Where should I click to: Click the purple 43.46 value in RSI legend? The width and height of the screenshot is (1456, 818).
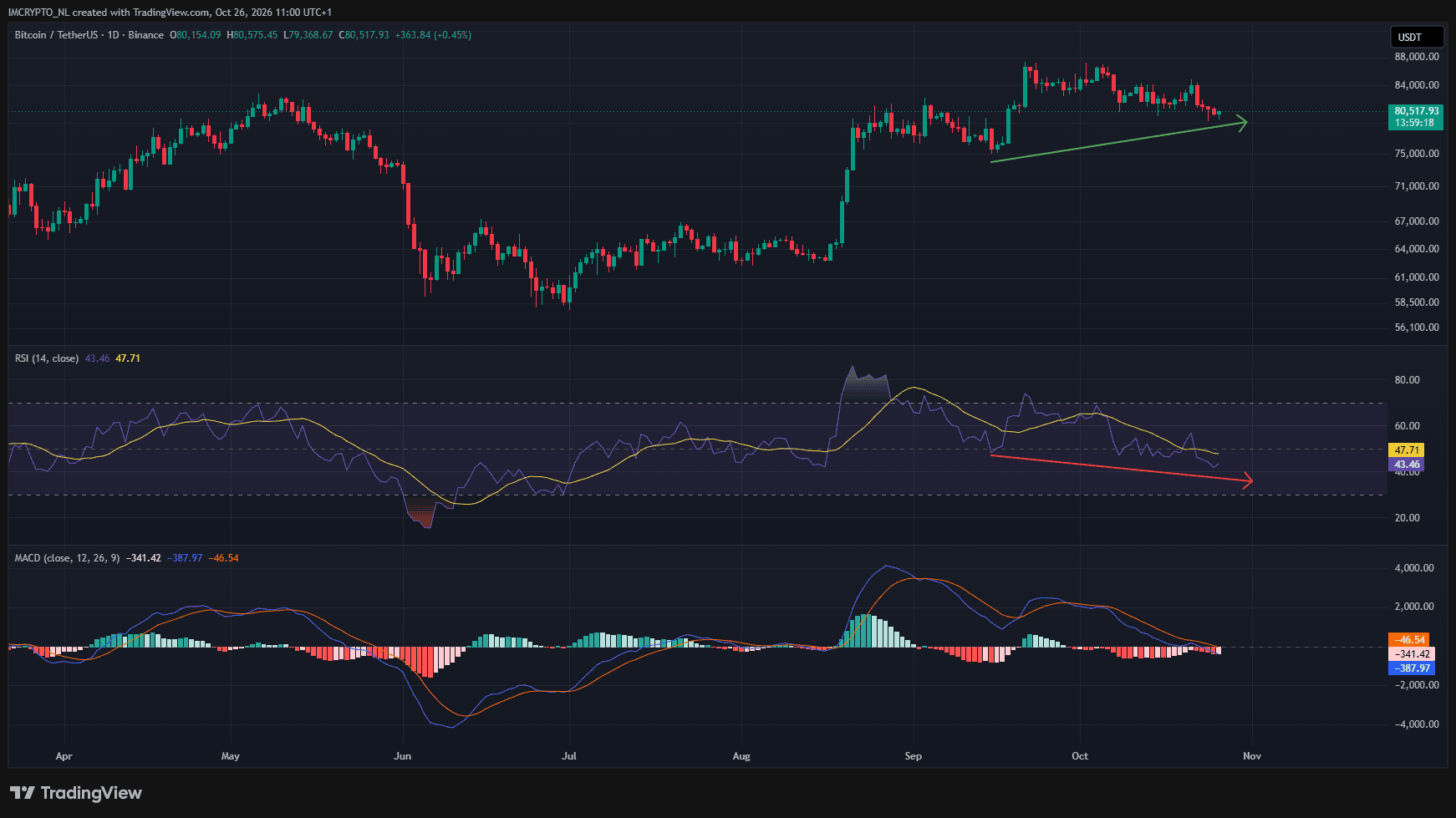[x=97, y=358]
